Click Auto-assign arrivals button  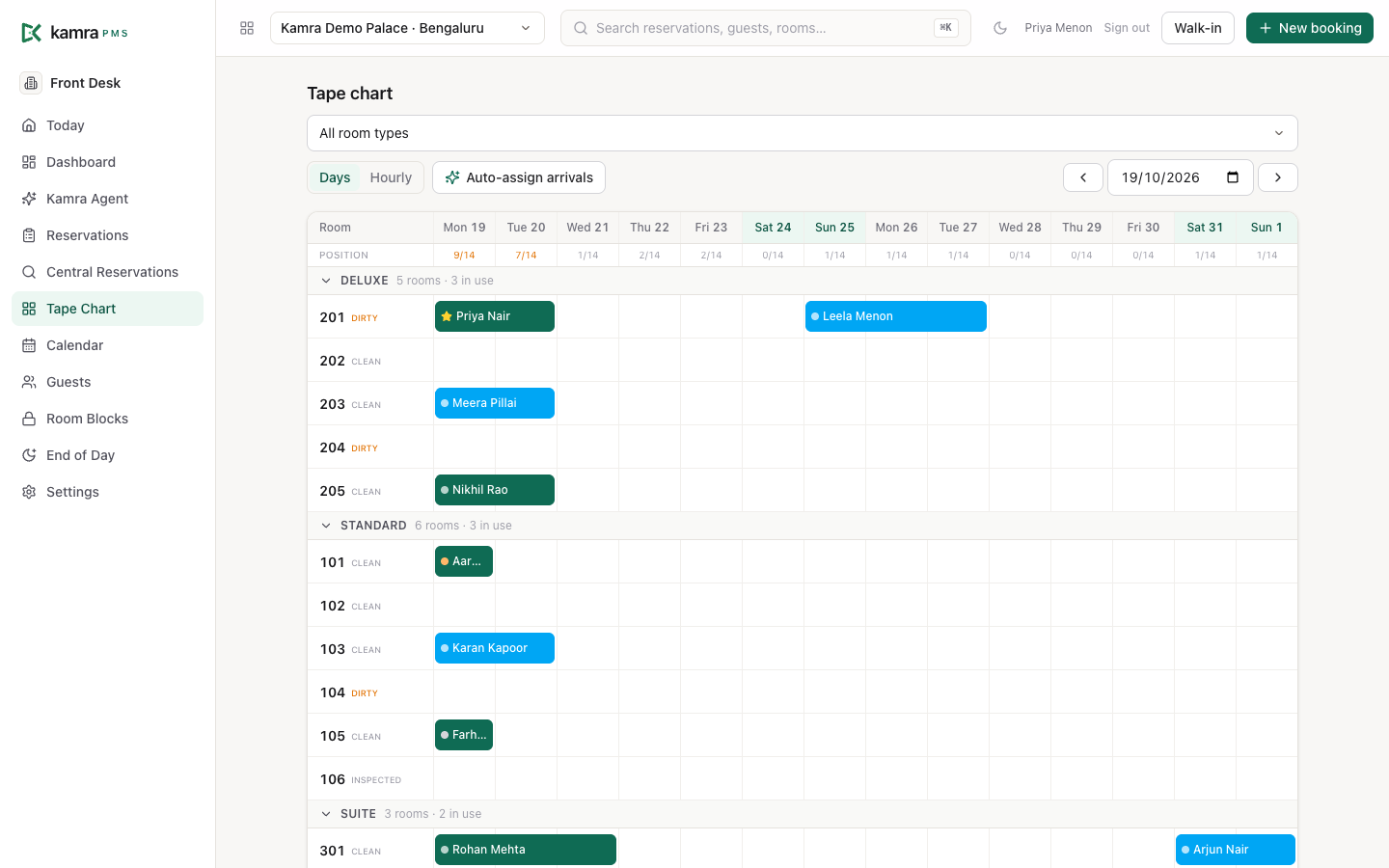click(x=519, y=177)
